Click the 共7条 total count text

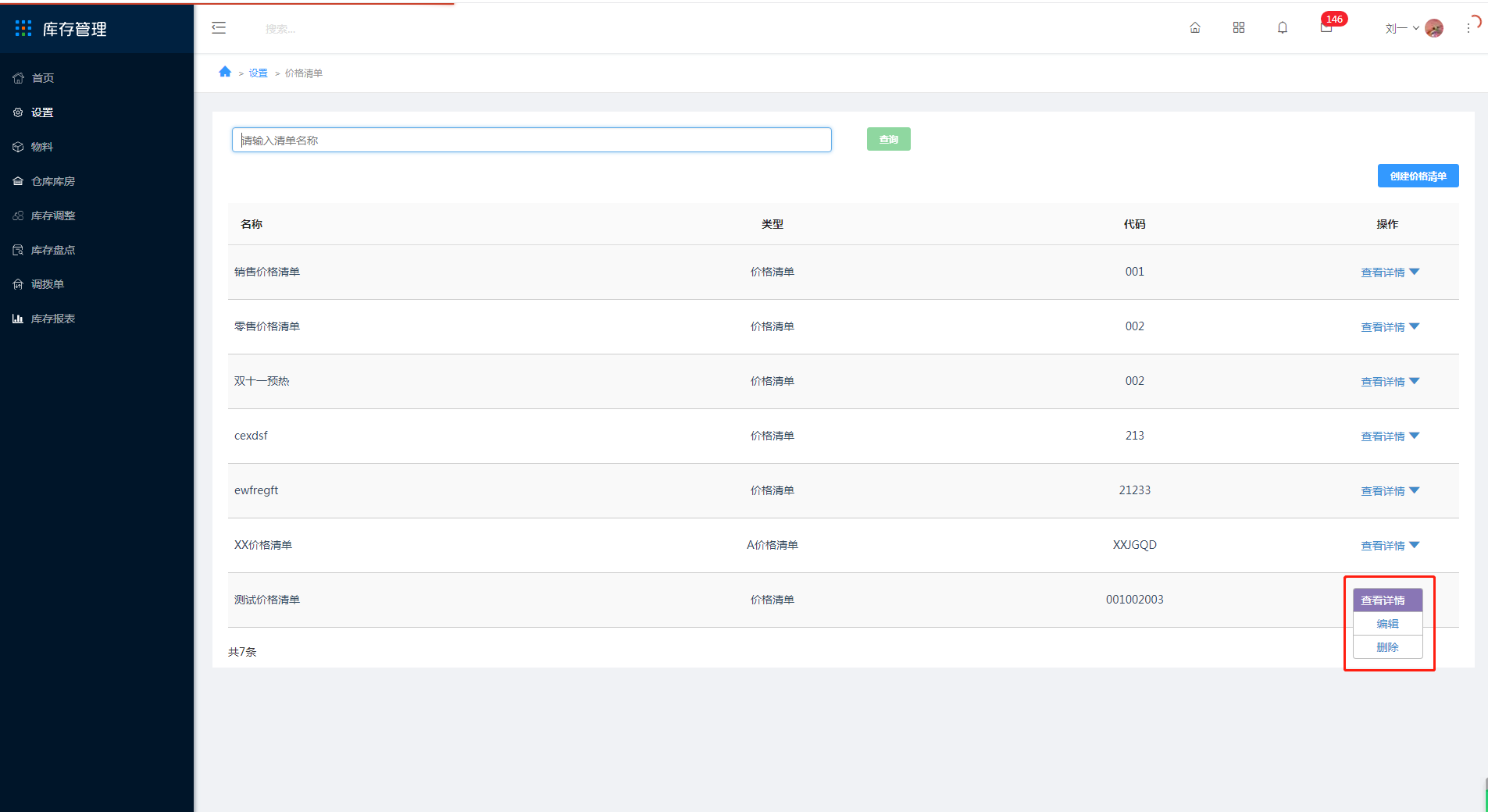[x=242, y=652]
